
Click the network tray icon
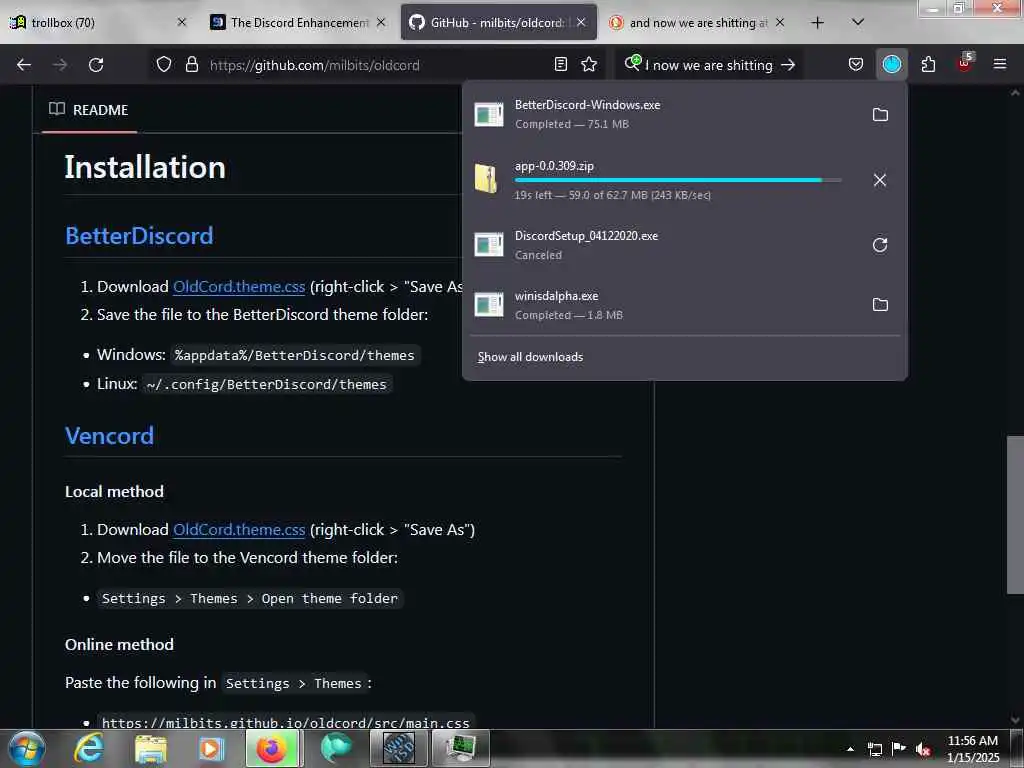point(874,749)
